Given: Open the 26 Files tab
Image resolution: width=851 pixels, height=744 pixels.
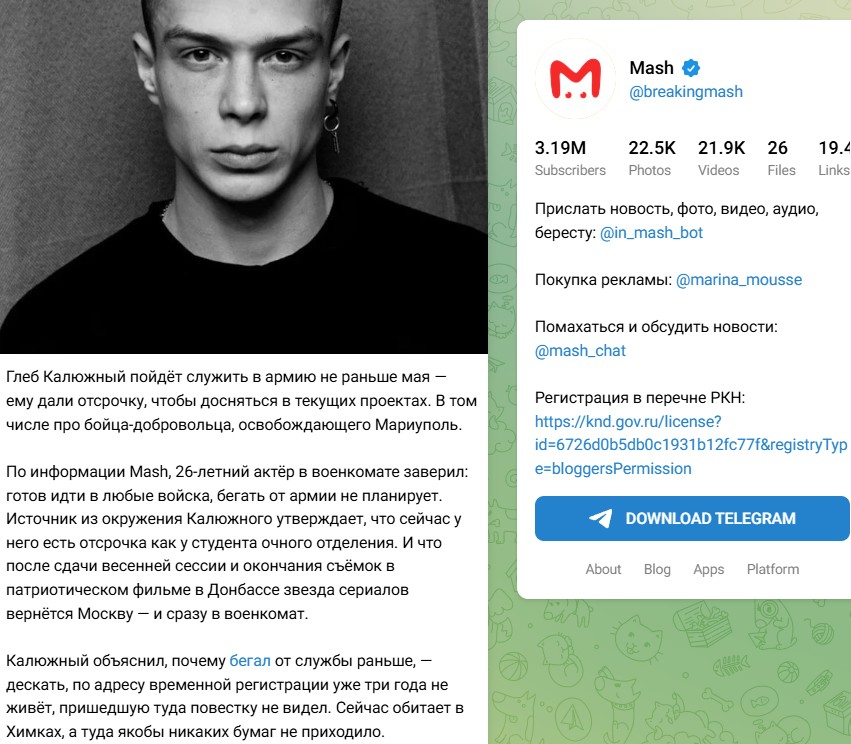Looking at the screenshot, I should [780, 158].
